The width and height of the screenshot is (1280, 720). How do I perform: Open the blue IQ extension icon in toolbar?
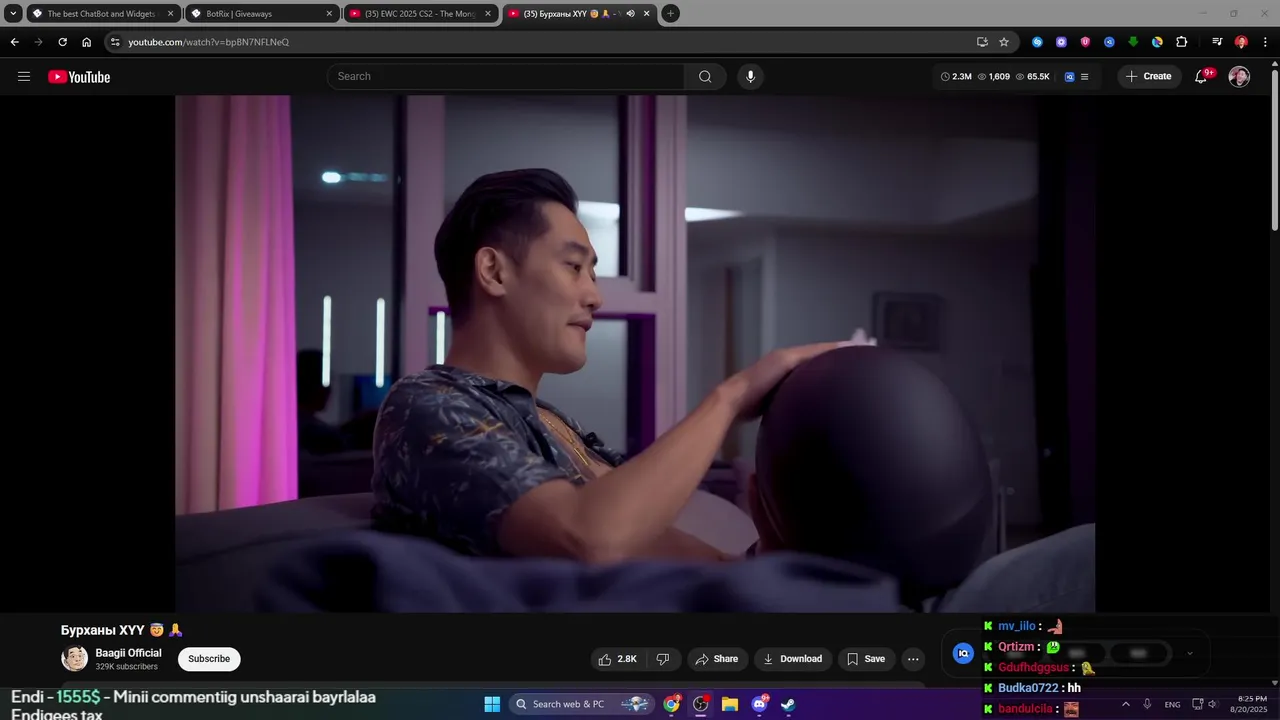tap(1109, 42)
